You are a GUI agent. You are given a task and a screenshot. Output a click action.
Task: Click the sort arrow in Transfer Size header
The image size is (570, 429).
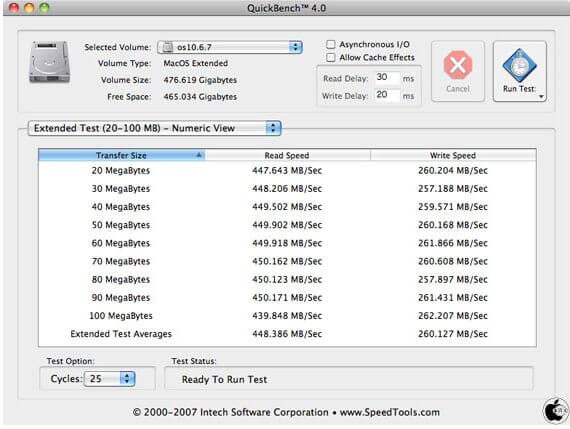point(199,155)
